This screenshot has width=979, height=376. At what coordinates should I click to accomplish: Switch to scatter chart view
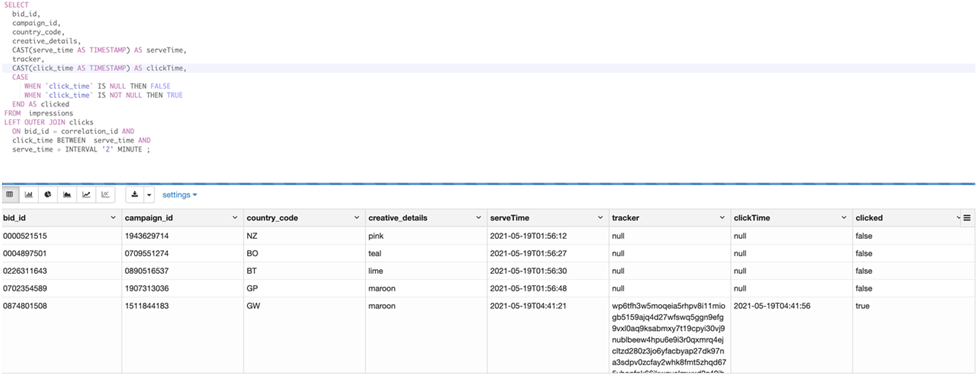click(106, 195)
